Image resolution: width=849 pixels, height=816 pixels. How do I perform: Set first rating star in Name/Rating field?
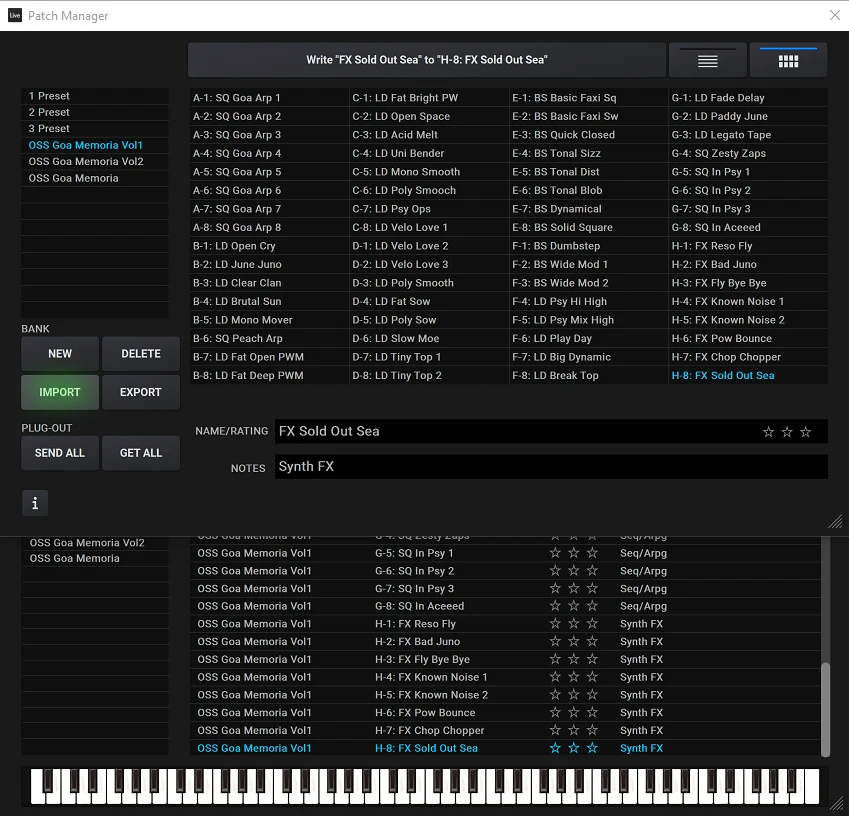768,432
